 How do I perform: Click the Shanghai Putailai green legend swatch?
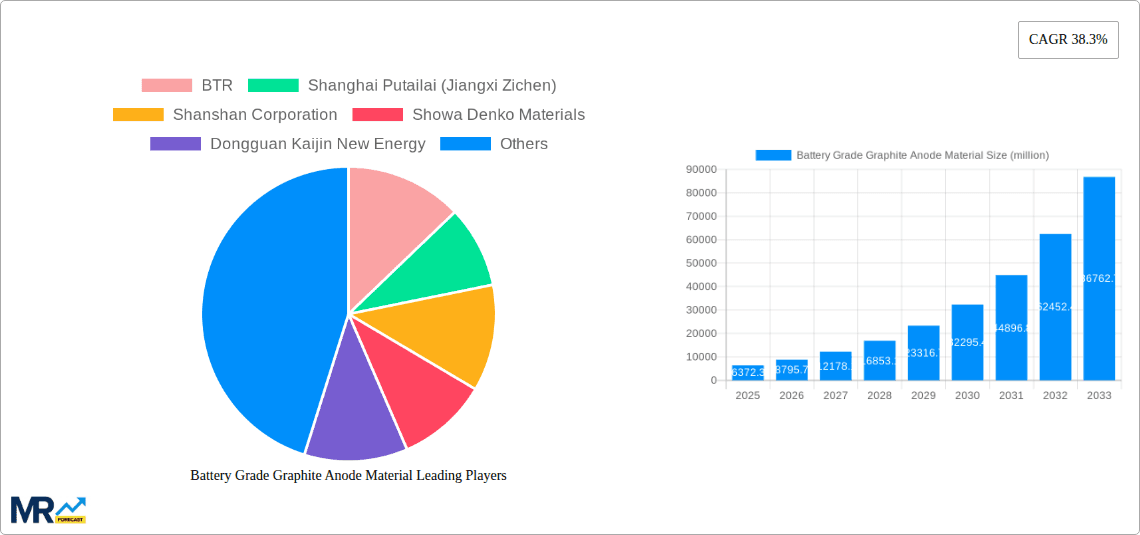coord(273,85)
